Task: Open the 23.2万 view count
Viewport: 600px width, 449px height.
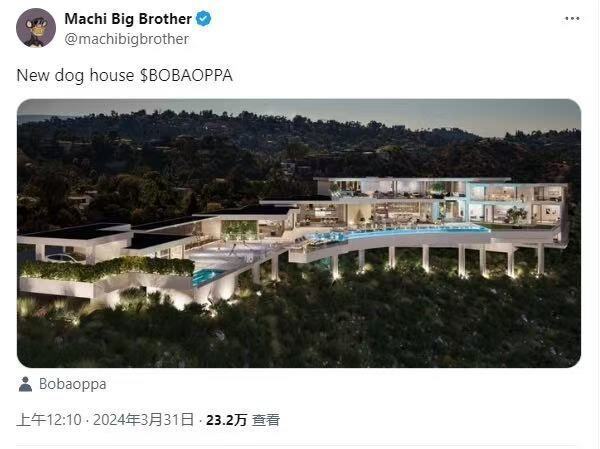Action: (227, 420)
